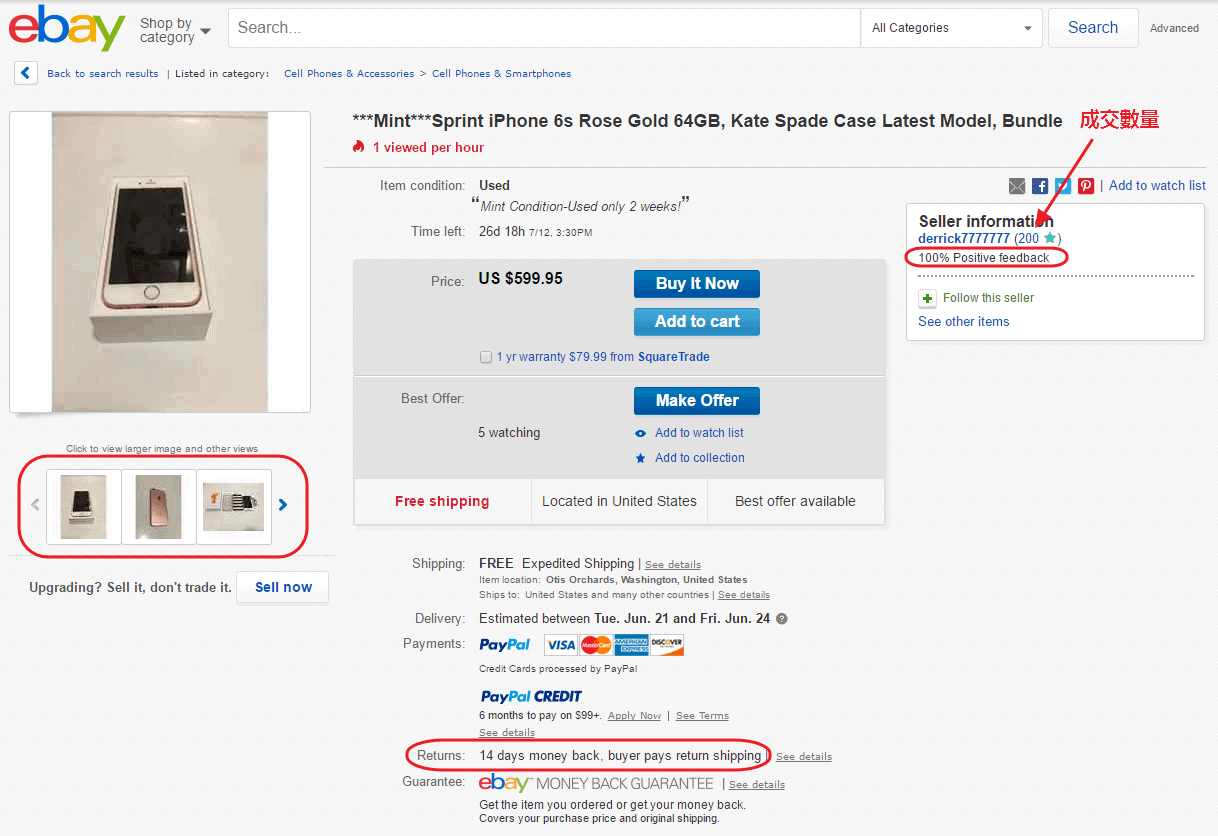The height and width of the screenshot is (836, 1218).
Task: Pin this listing using the Pinterest icon
Action: tap(1086, 186)
